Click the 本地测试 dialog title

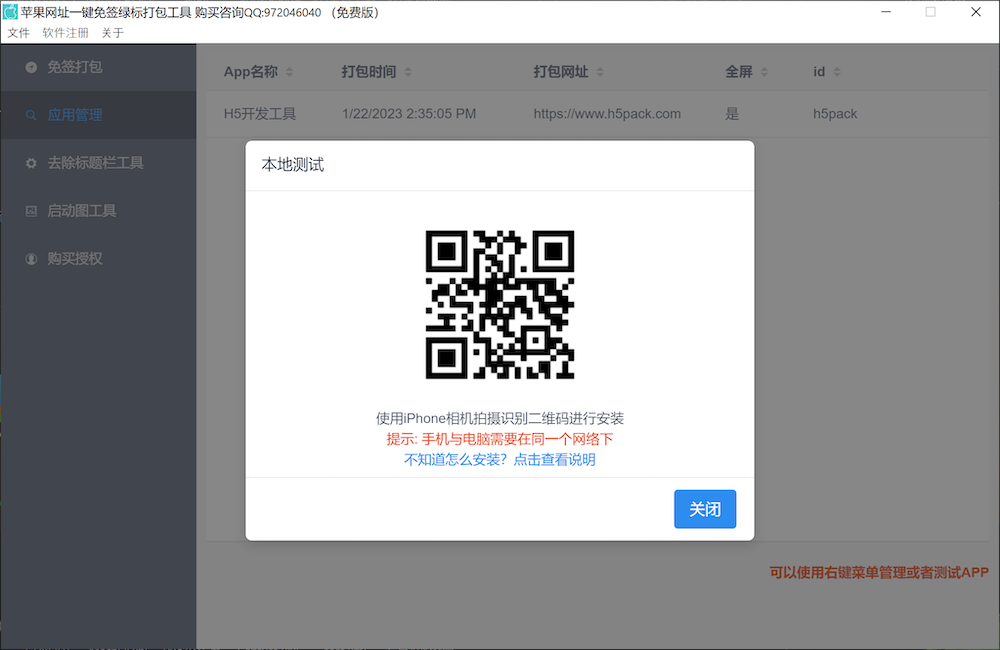[x=293, y=165]
